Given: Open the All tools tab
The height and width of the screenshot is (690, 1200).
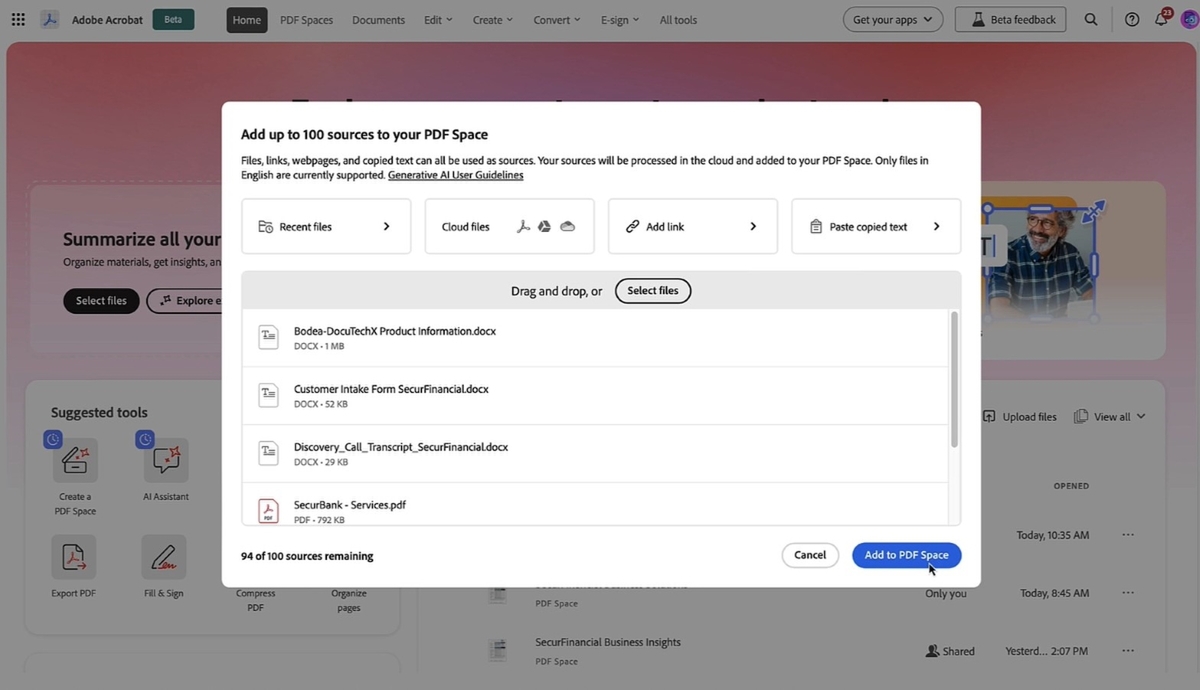Looking at the screenshot, I should pyautogui.click(x=679, y=20).
